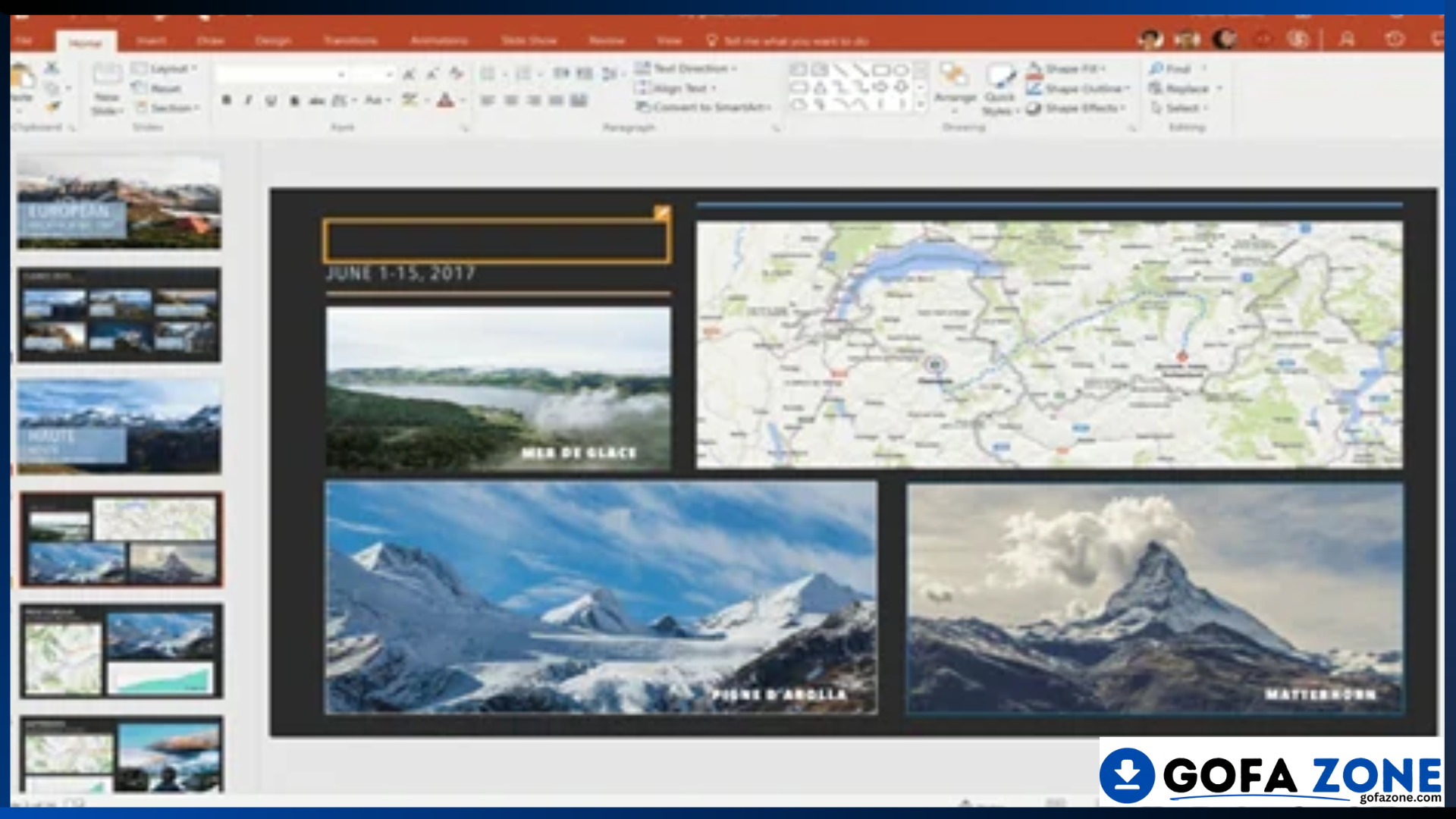Image resolution: width=1456 pixels, height=819 pixels.
Task: Open the font size combo box
Action: tap(373, 74)
